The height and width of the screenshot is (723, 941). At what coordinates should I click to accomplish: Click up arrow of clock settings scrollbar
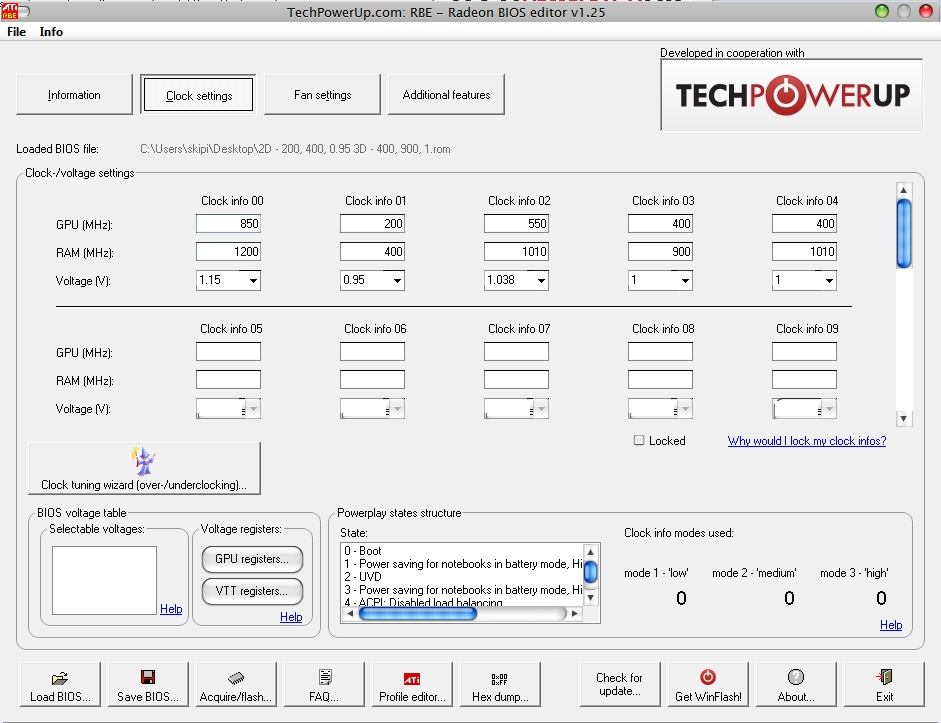pos(904,190)
